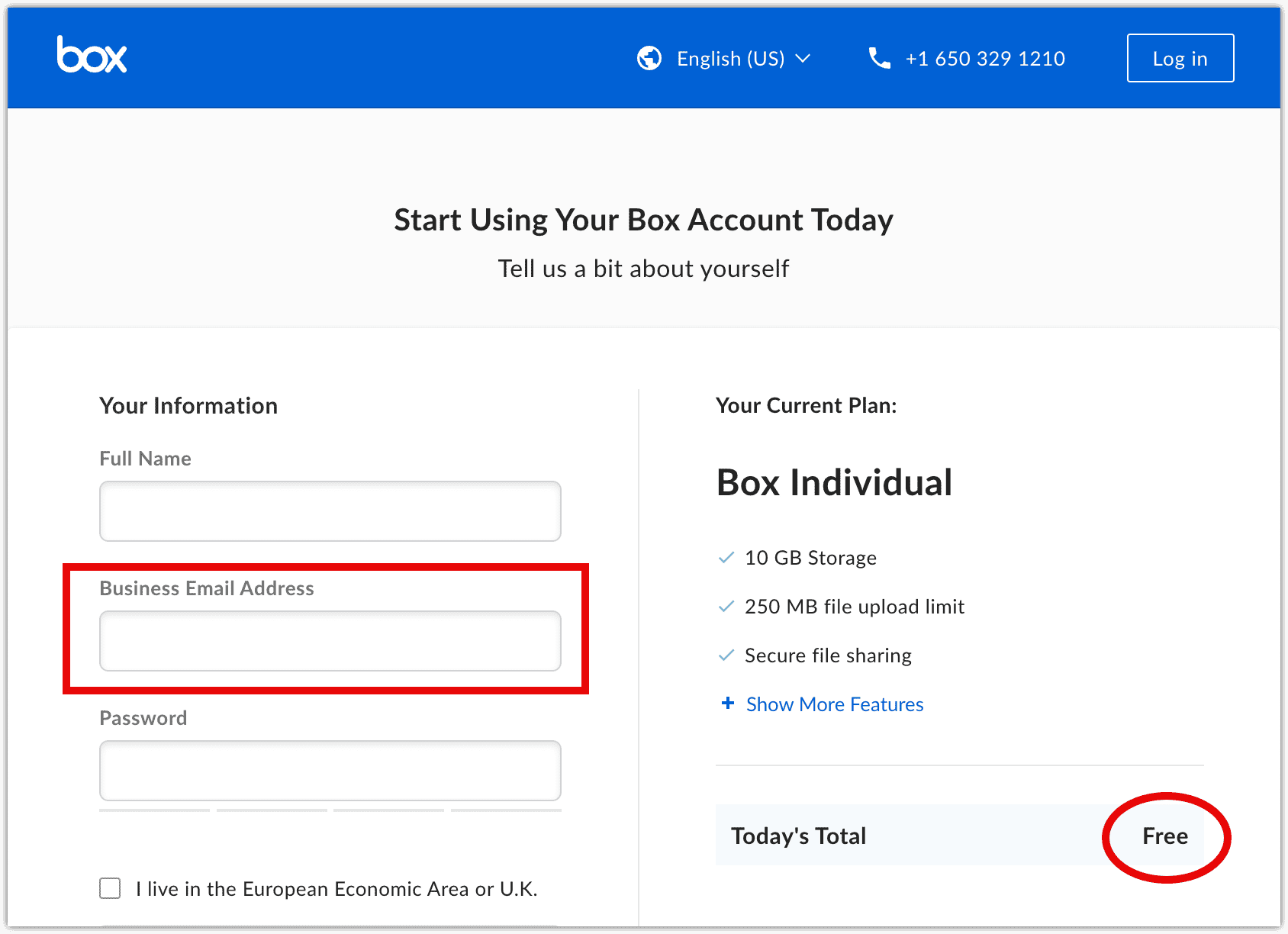The height and width of the screenshot is (934, 1288).
Task: Click the Log in button
Action: click(1180, 58)
